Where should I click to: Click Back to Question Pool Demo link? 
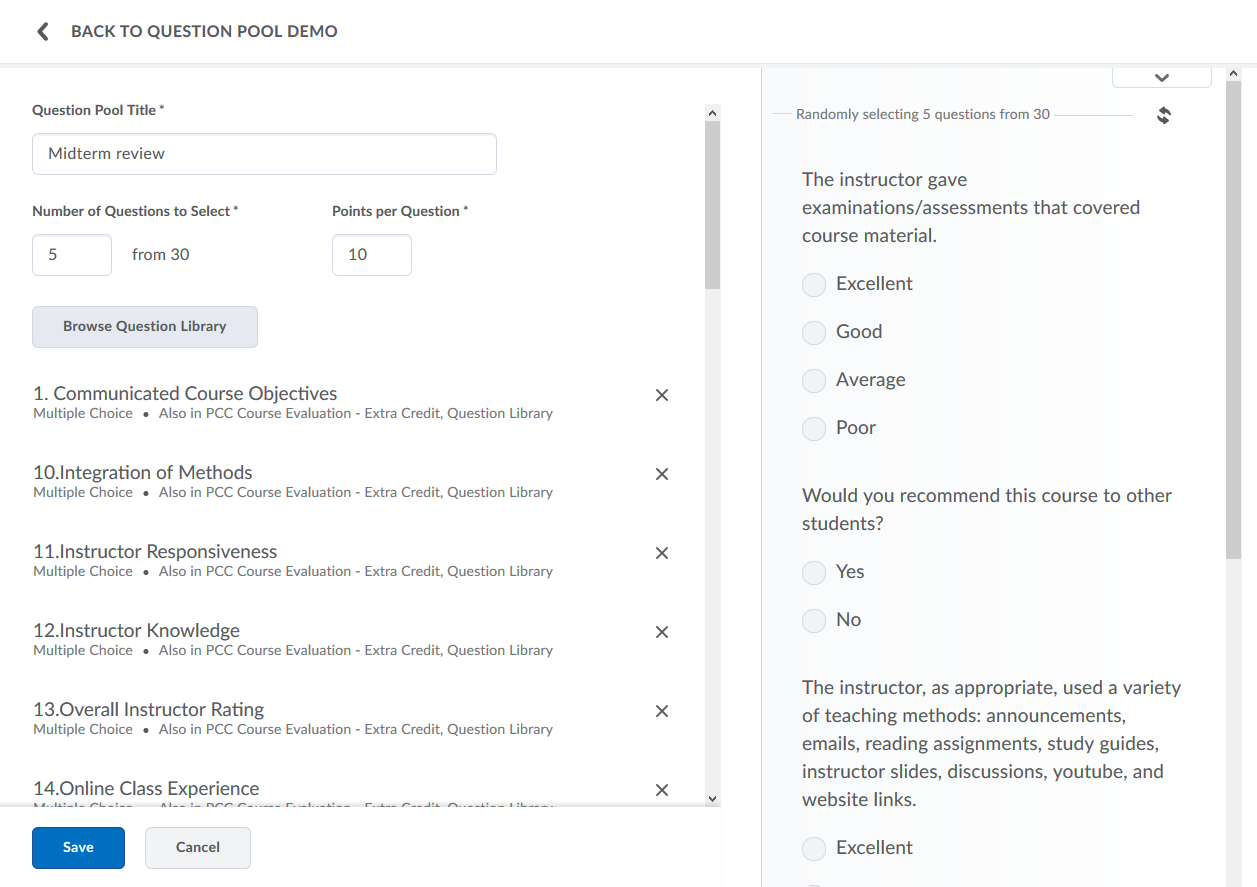(204, 32)
